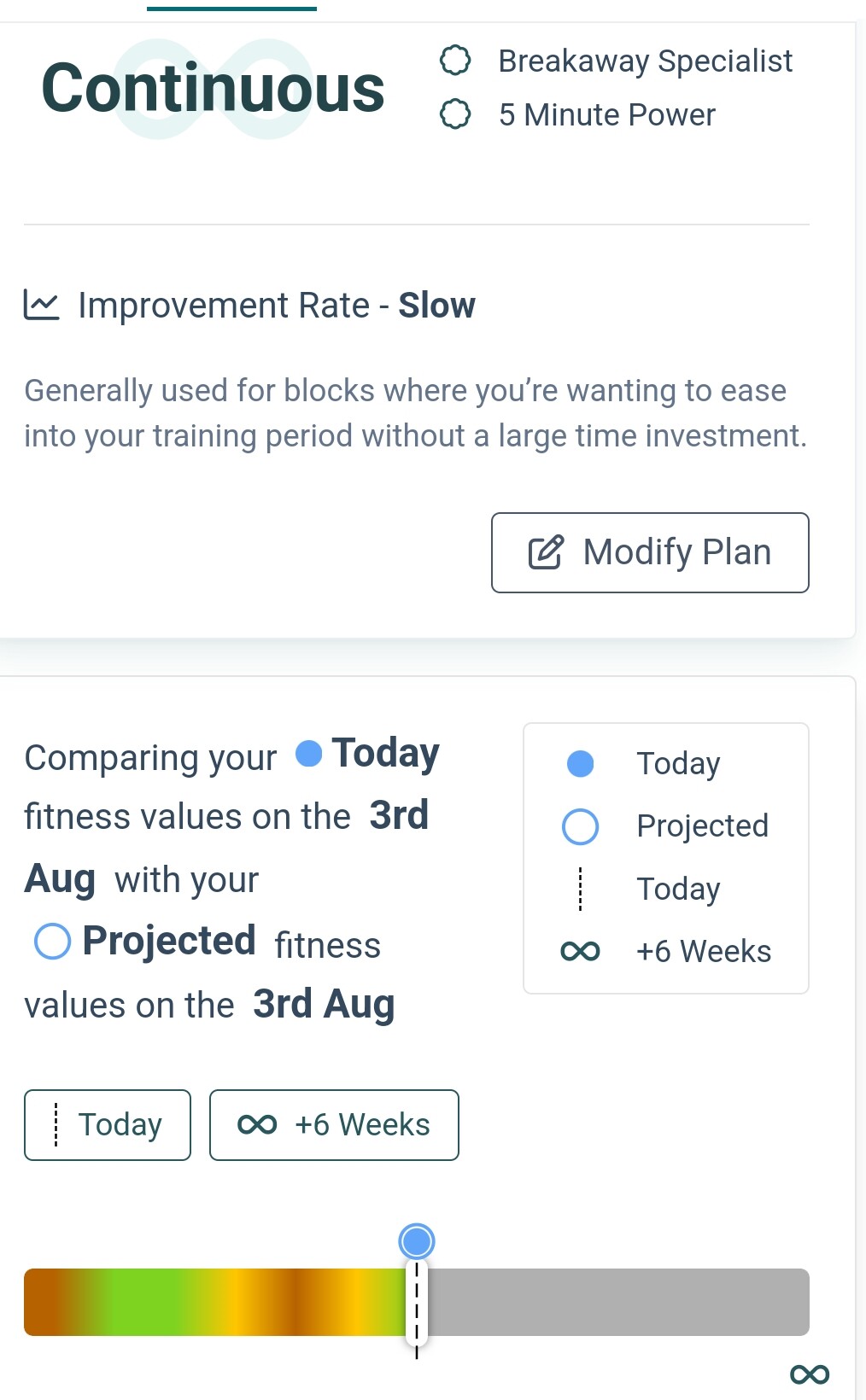
Task: Click the 5 Minute Power label
Action: pos(606,115)
